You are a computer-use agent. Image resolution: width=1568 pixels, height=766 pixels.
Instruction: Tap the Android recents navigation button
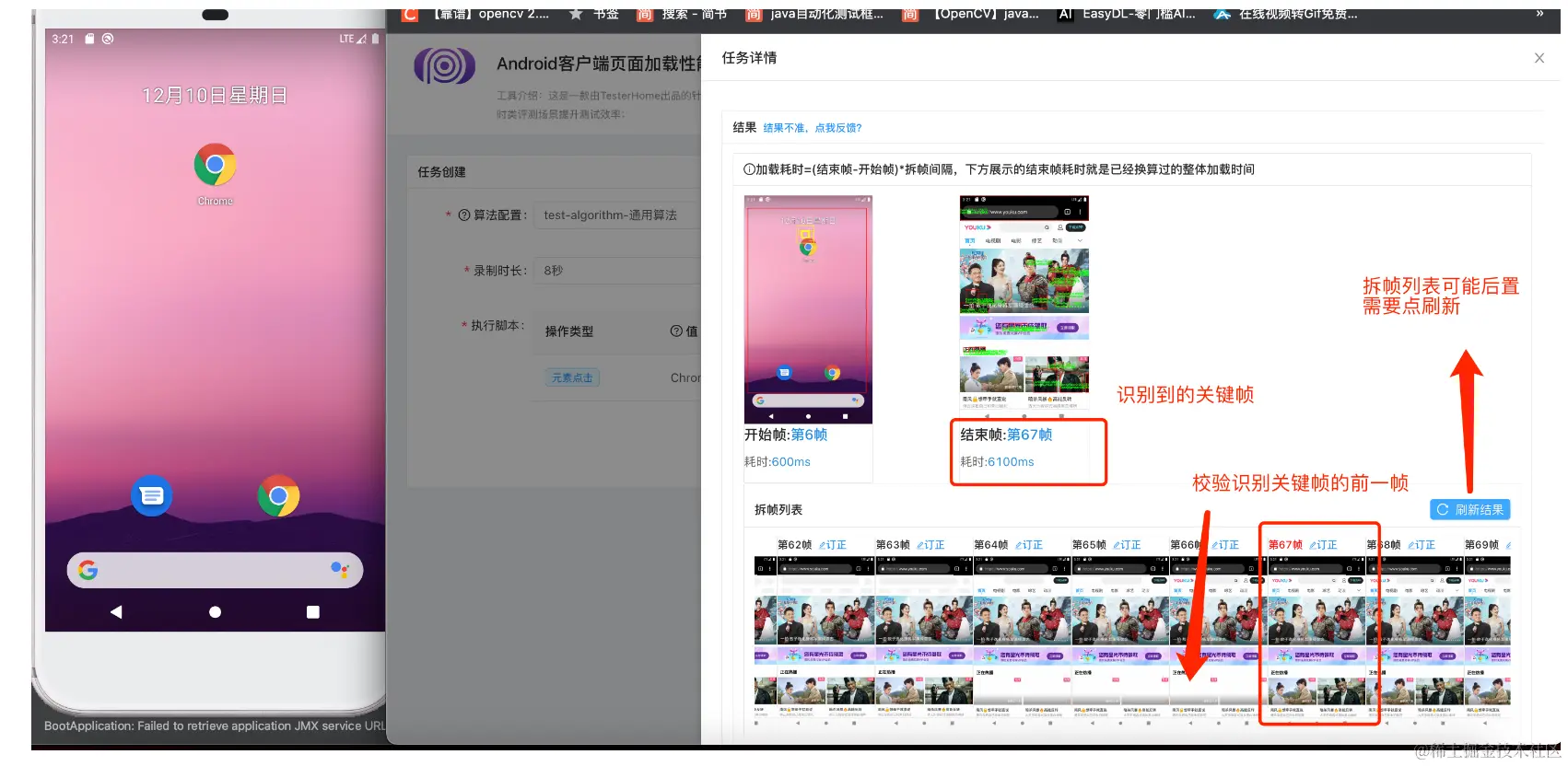coord(313,612)
